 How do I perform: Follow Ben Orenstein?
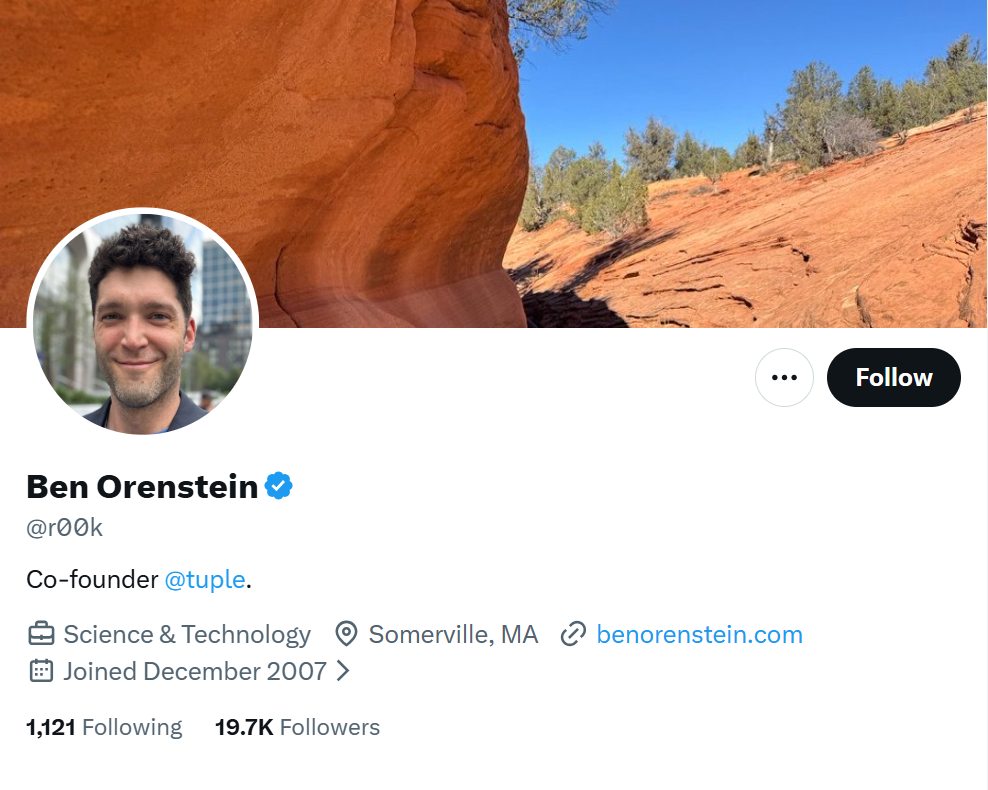(x=893, y=377)
